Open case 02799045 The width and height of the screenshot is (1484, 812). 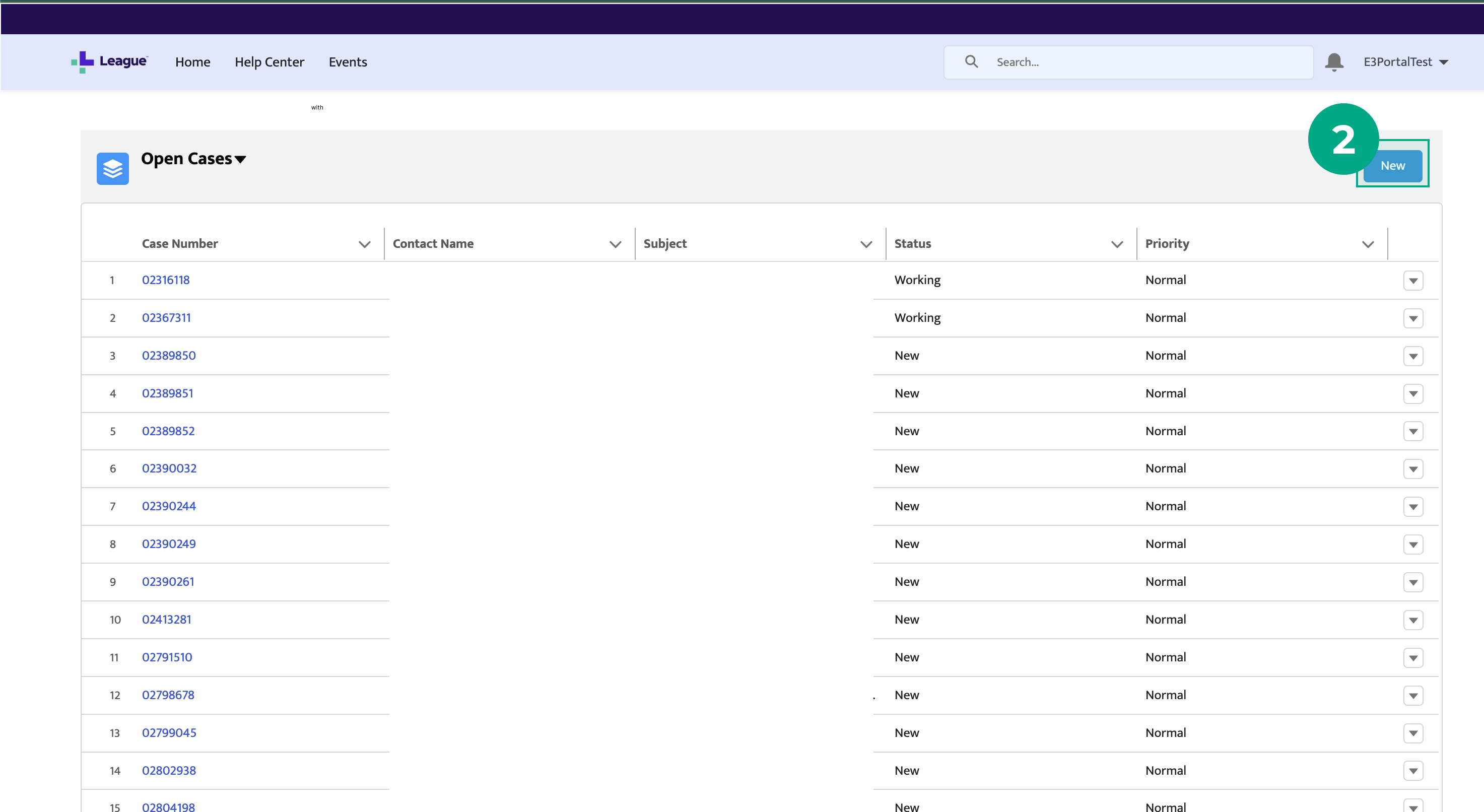coord(169,732)
